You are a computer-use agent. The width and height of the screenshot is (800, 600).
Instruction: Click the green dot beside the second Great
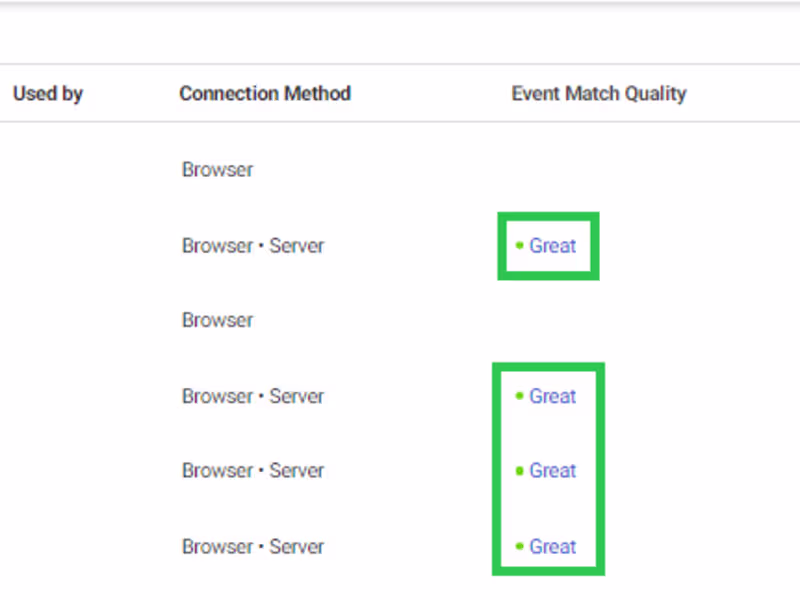click(519, 396)
